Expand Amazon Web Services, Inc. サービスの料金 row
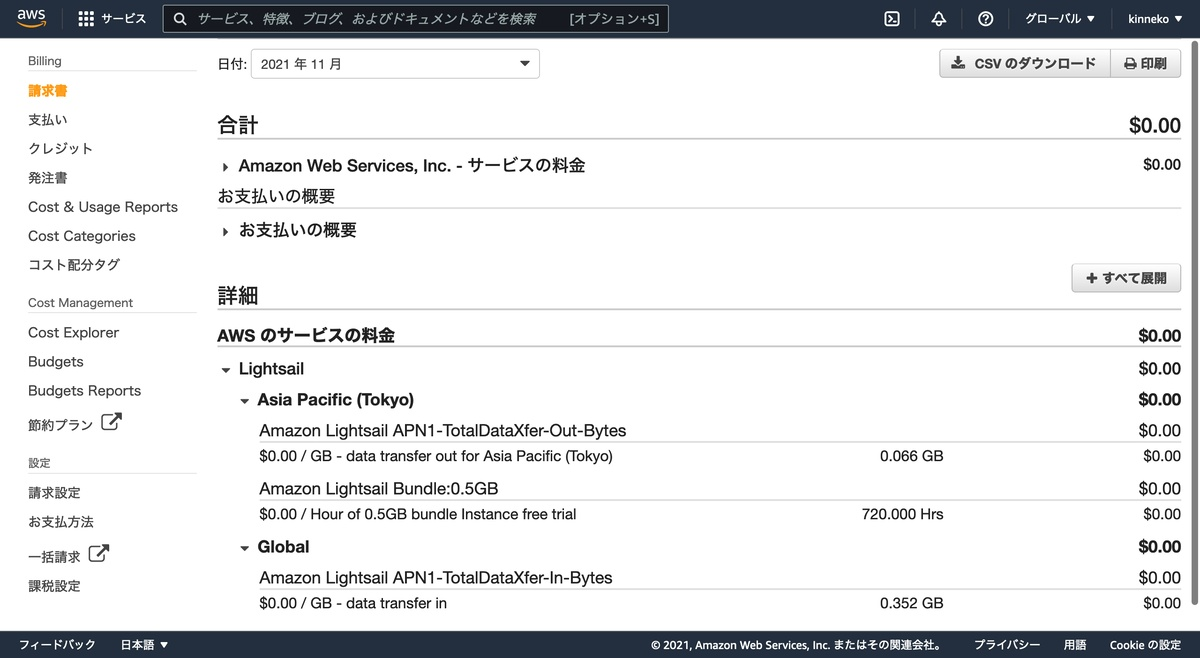Viewport: 1200px width, 658px height. click(226, 167)
